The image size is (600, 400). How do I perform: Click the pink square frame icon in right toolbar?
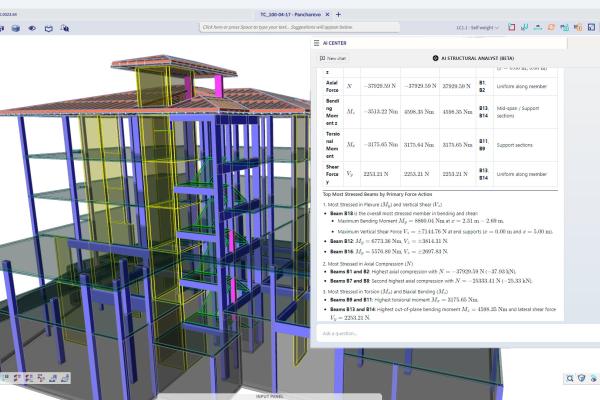coord(512,27)
